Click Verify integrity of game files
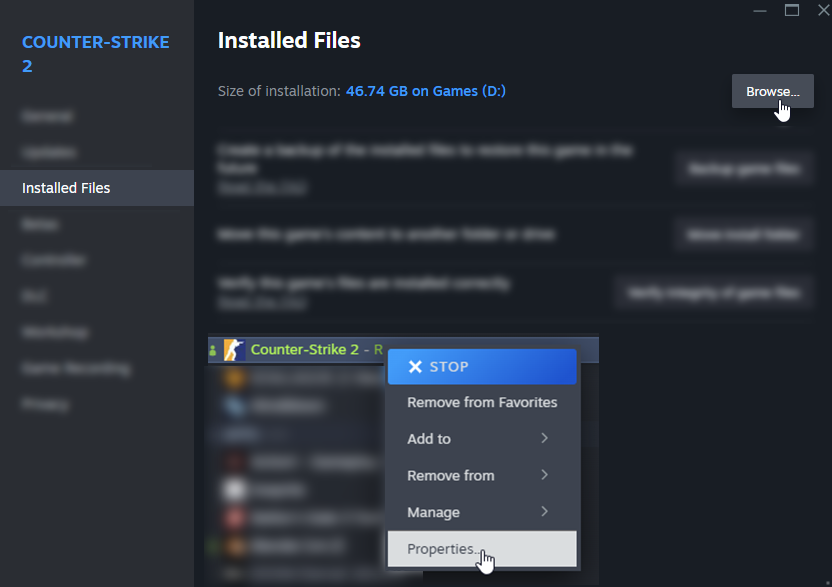 pyautogui.click(x=713, y=293)
